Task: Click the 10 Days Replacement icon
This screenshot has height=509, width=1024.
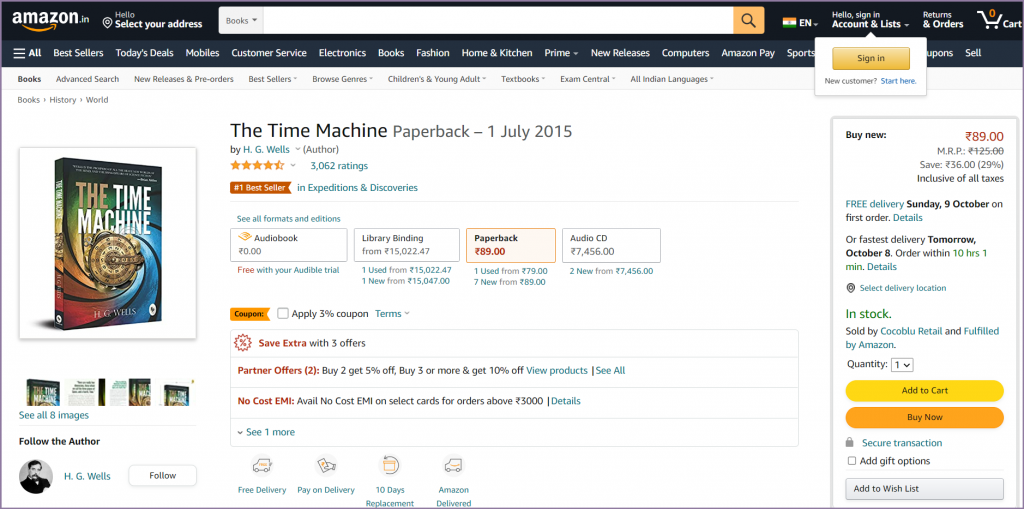Action: [390, 465]
